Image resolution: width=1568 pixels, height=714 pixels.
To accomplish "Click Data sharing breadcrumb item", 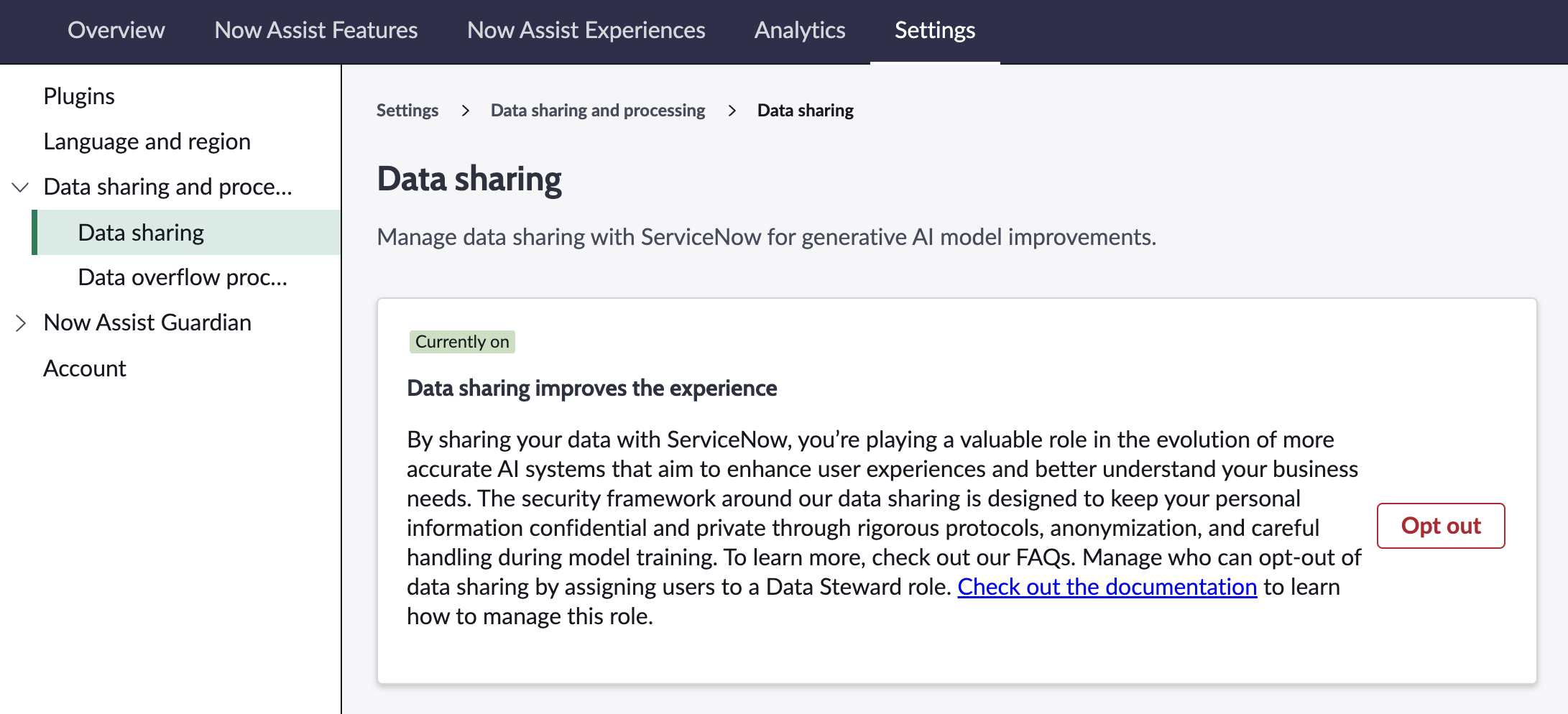I will (x=806, y=111).
